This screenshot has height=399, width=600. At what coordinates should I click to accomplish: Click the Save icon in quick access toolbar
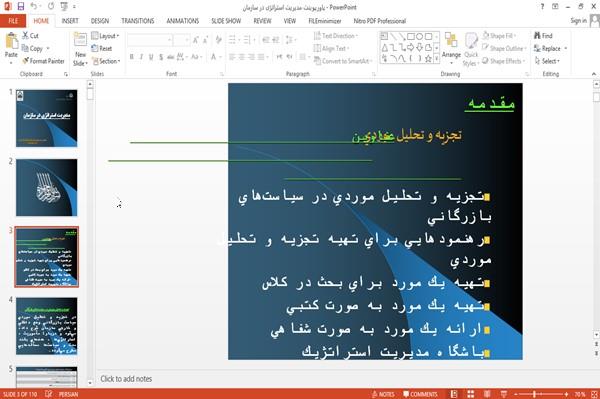(21, 7)
